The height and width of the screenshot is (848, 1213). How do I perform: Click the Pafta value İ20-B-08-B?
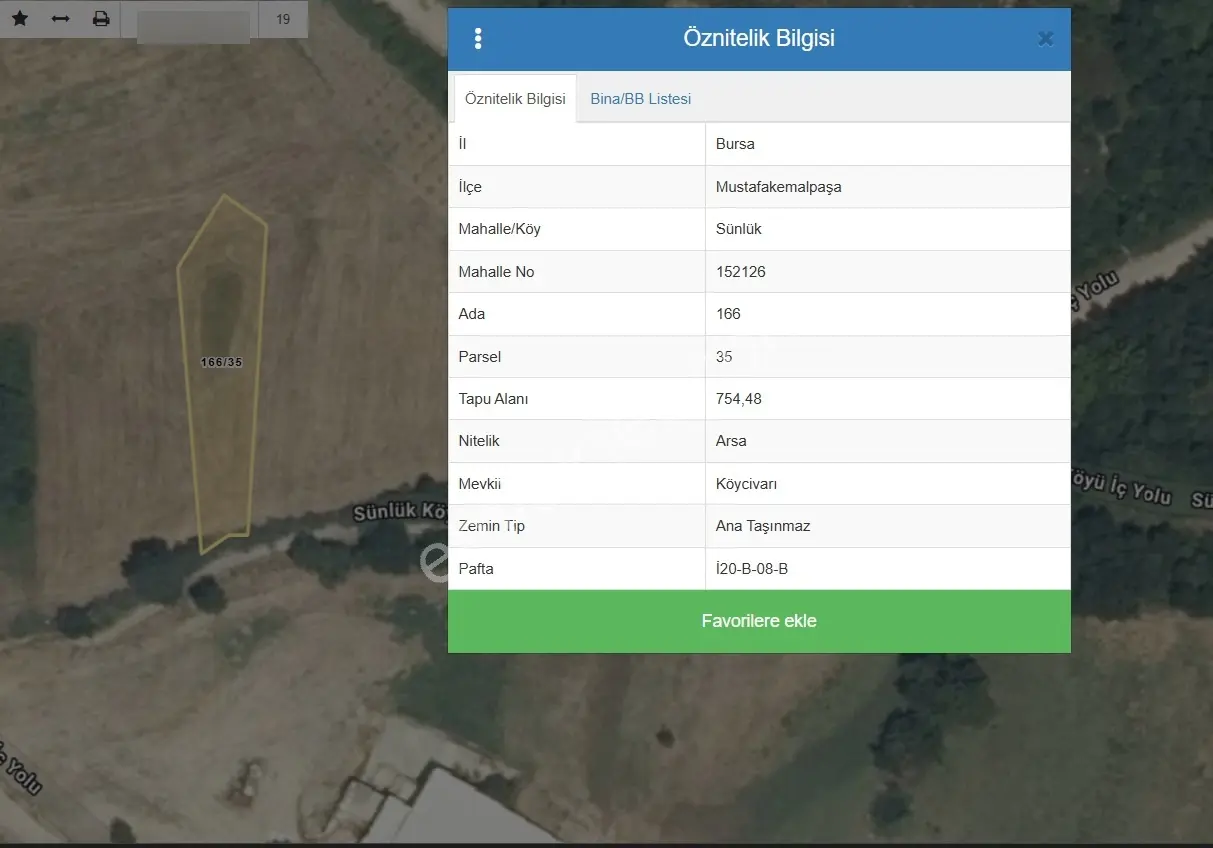752,569
